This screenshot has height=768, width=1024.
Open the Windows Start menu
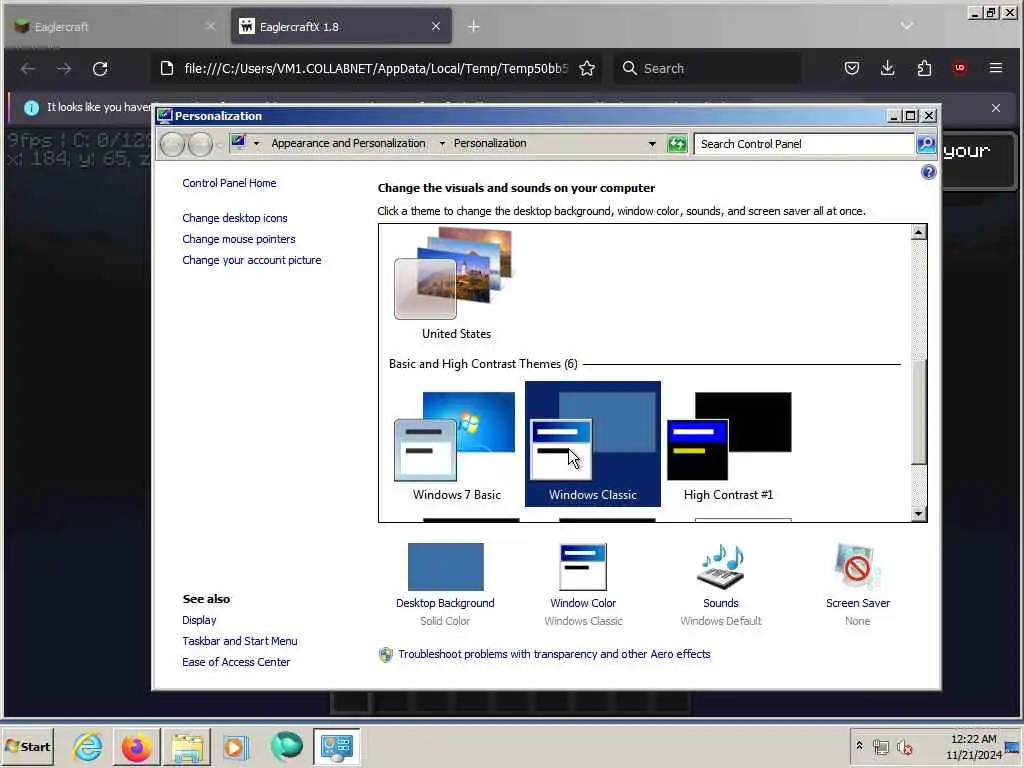point(27,746)
